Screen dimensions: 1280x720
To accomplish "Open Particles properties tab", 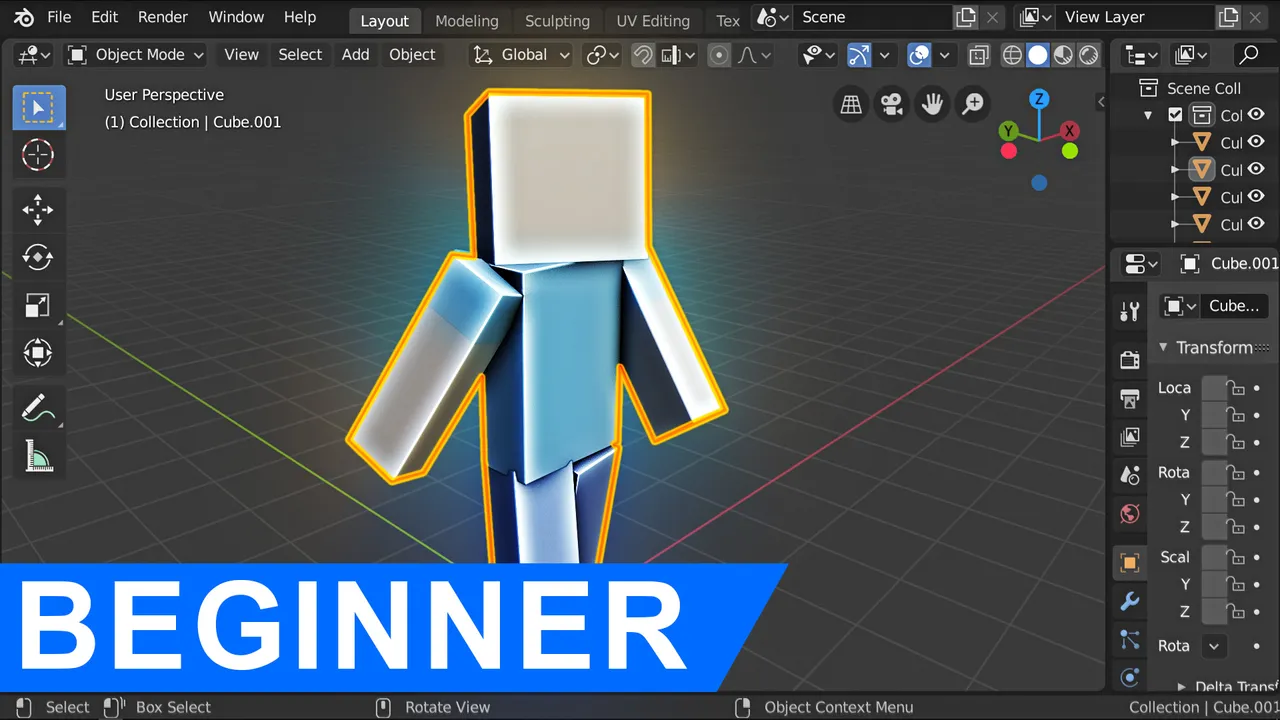I will point(1130,640).
